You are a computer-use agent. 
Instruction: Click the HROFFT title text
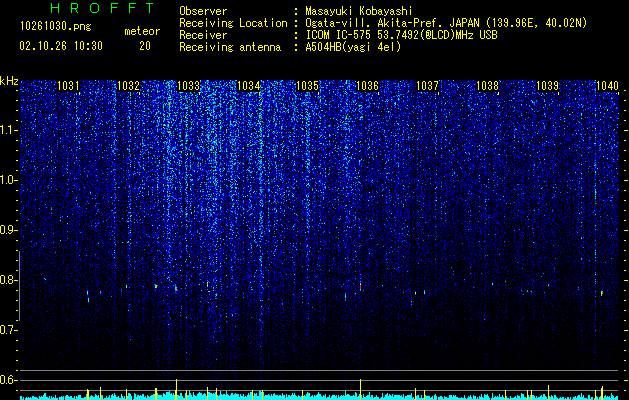[103, 8]
